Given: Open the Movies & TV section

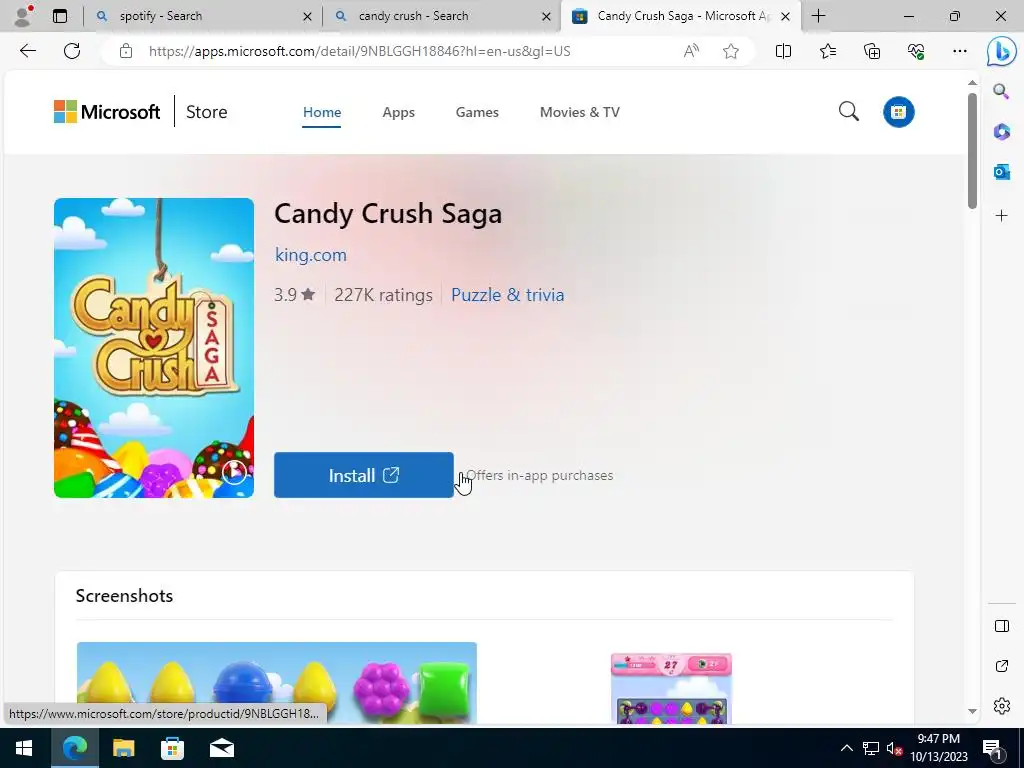Looking at the screenshot, I should pos(580,112).
